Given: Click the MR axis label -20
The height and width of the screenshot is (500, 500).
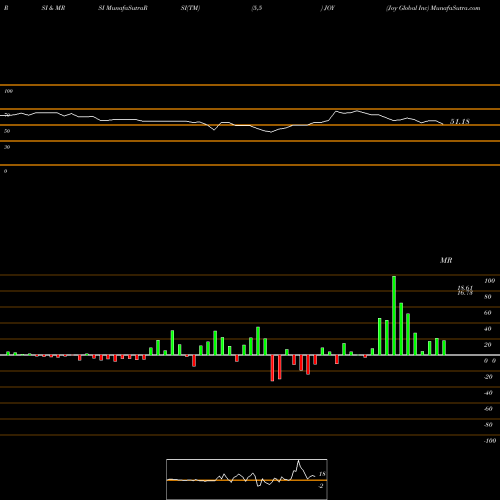Looking at the screenshot, I should click(x=488, y=377).
